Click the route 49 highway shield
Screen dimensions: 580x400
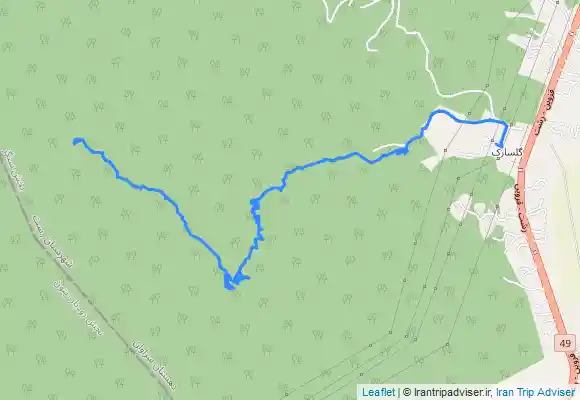(x=565, y=343)
